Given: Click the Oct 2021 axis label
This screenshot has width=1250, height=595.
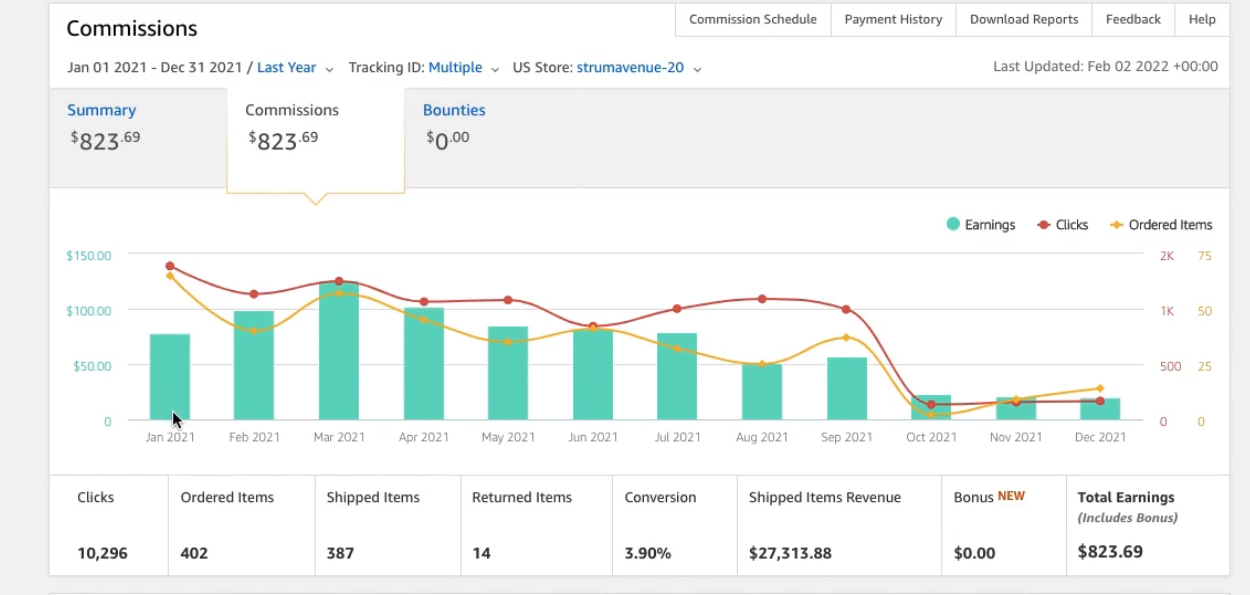Looking at the screenshot, I should 931,437.
